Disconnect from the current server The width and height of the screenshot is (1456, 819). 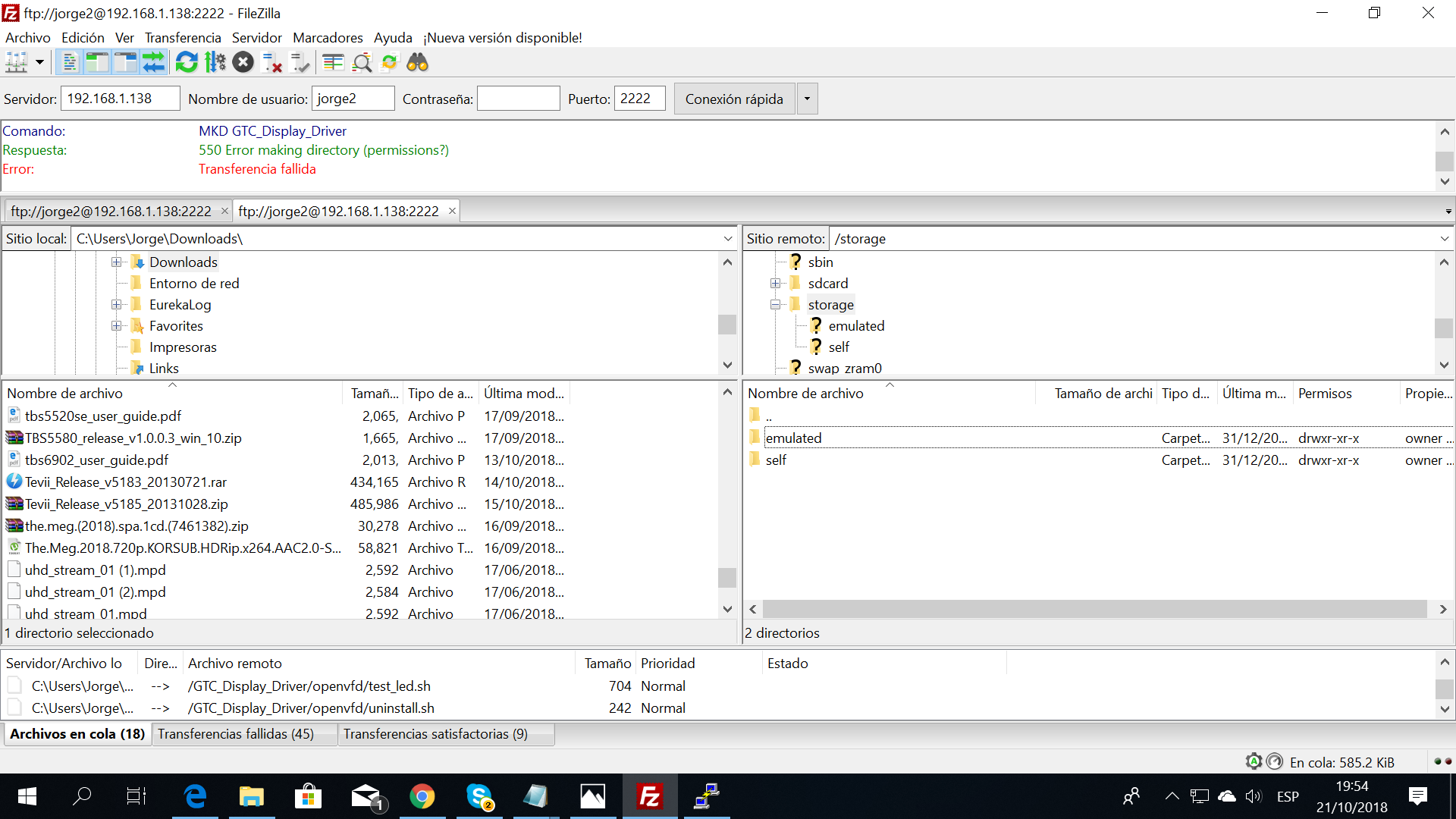[x=271, y=62]
